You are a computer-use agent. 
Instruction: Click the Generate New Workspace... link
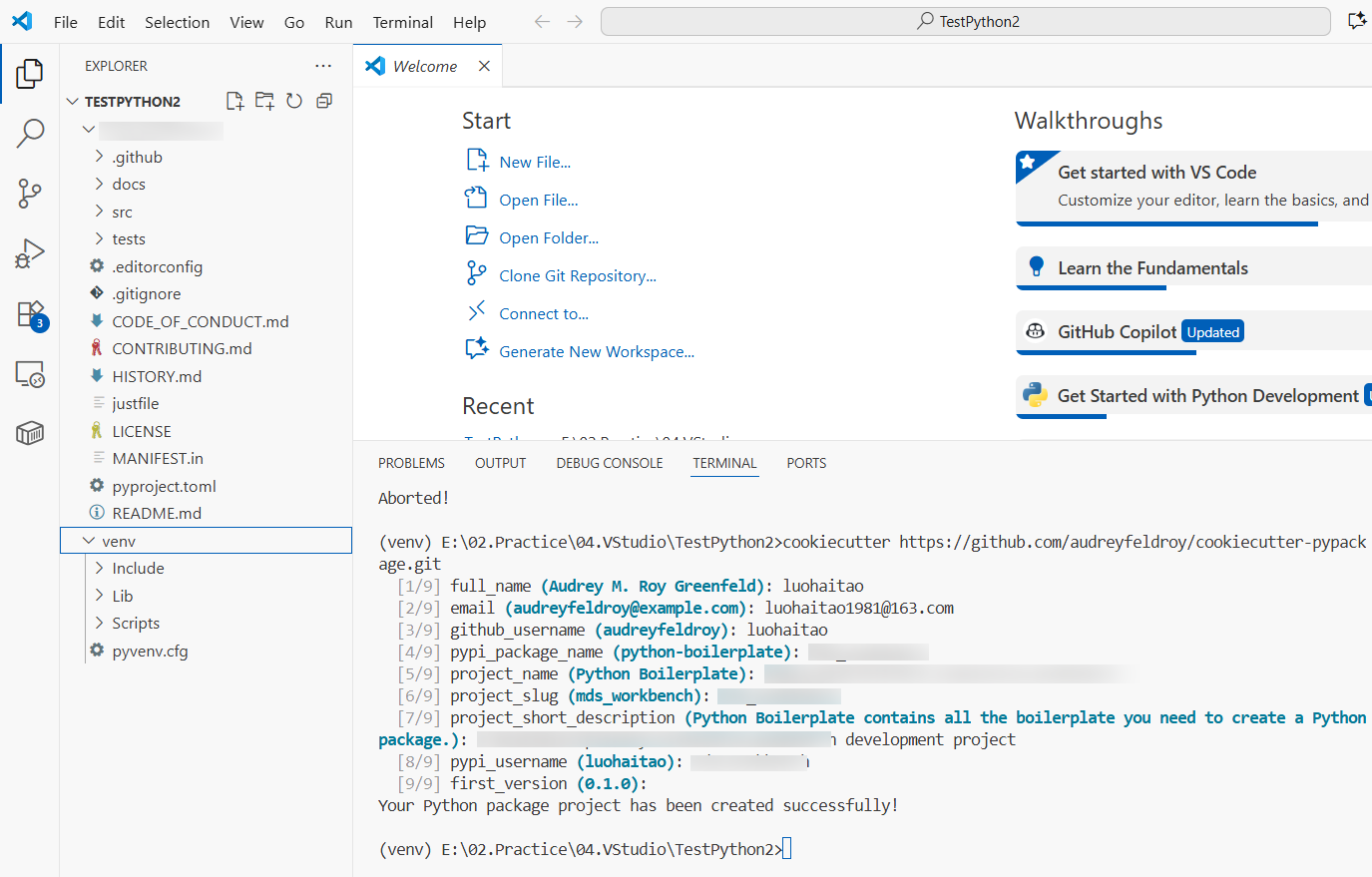pyautogui.click(x=597, y=351)
